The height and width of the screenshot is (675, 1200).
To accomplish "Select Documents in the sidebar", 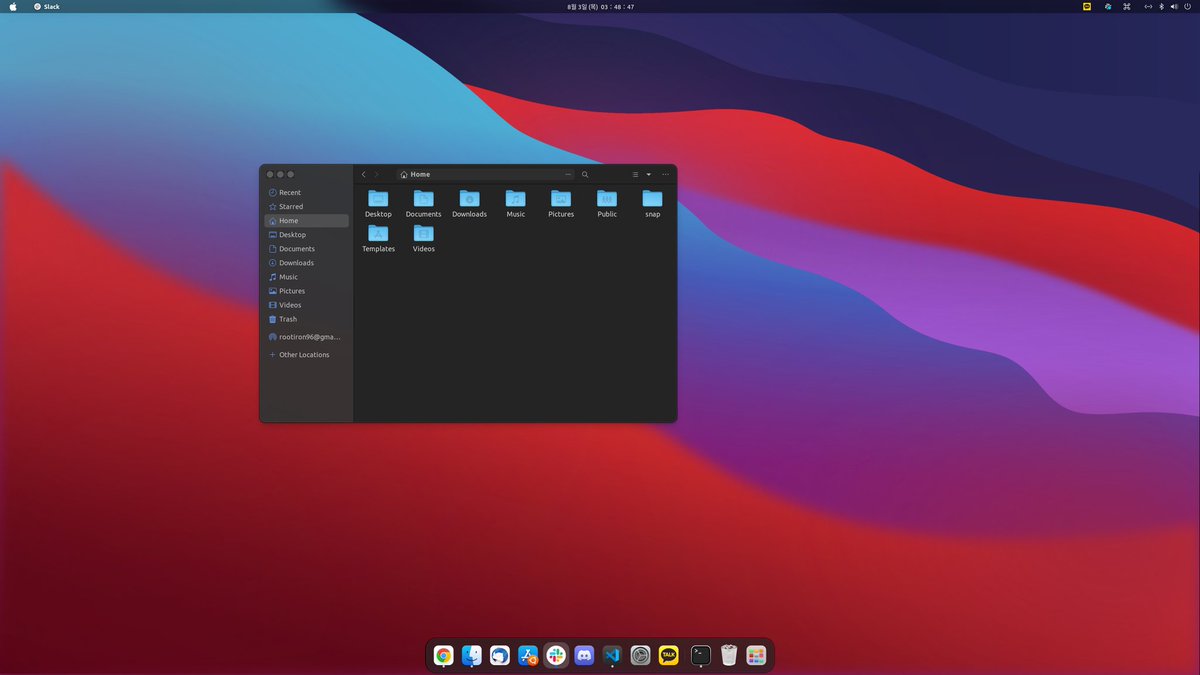I will tap(307, 248).
